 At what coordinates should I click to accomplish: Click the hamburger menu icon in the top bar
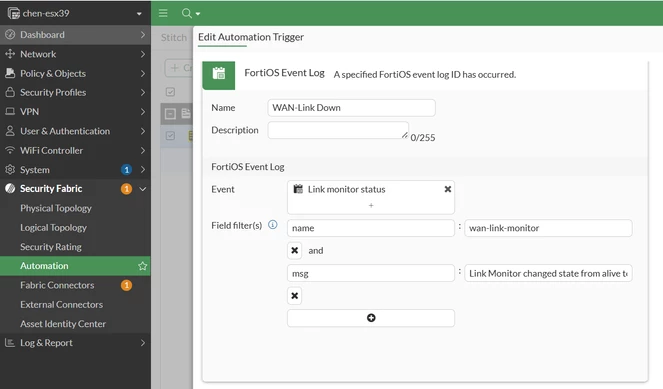pyautogui.click(x=163, y=13)
